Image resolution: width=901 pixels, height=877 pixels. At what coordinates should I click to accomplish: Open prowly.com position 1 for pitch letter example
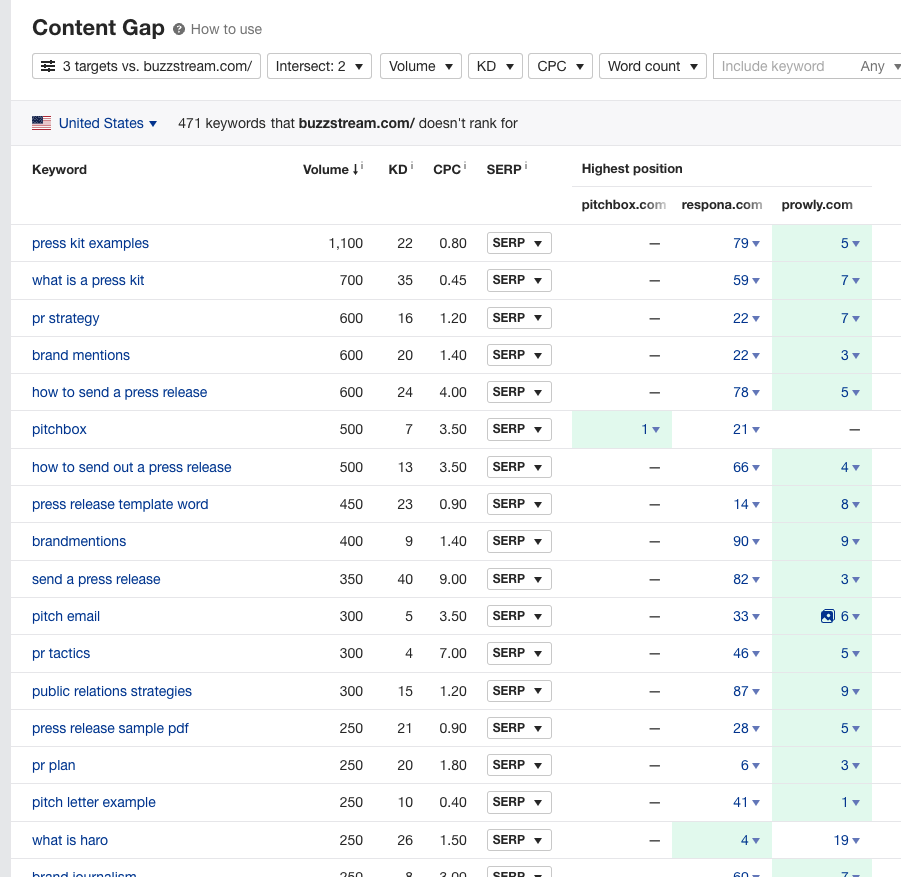click(850, 802)
